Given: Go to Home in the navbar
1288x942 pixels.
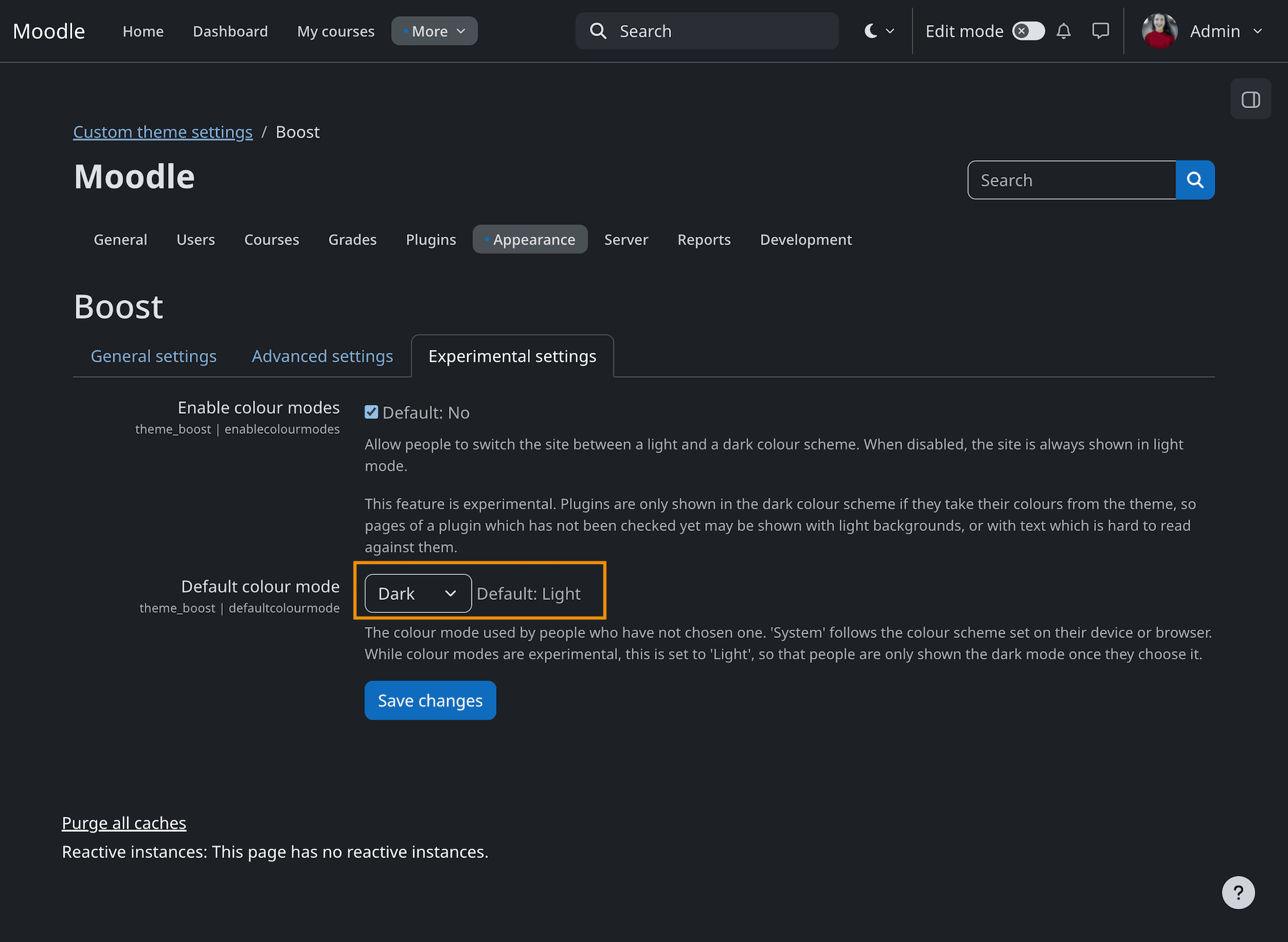Looking at the screenshot, I should 143,31.
